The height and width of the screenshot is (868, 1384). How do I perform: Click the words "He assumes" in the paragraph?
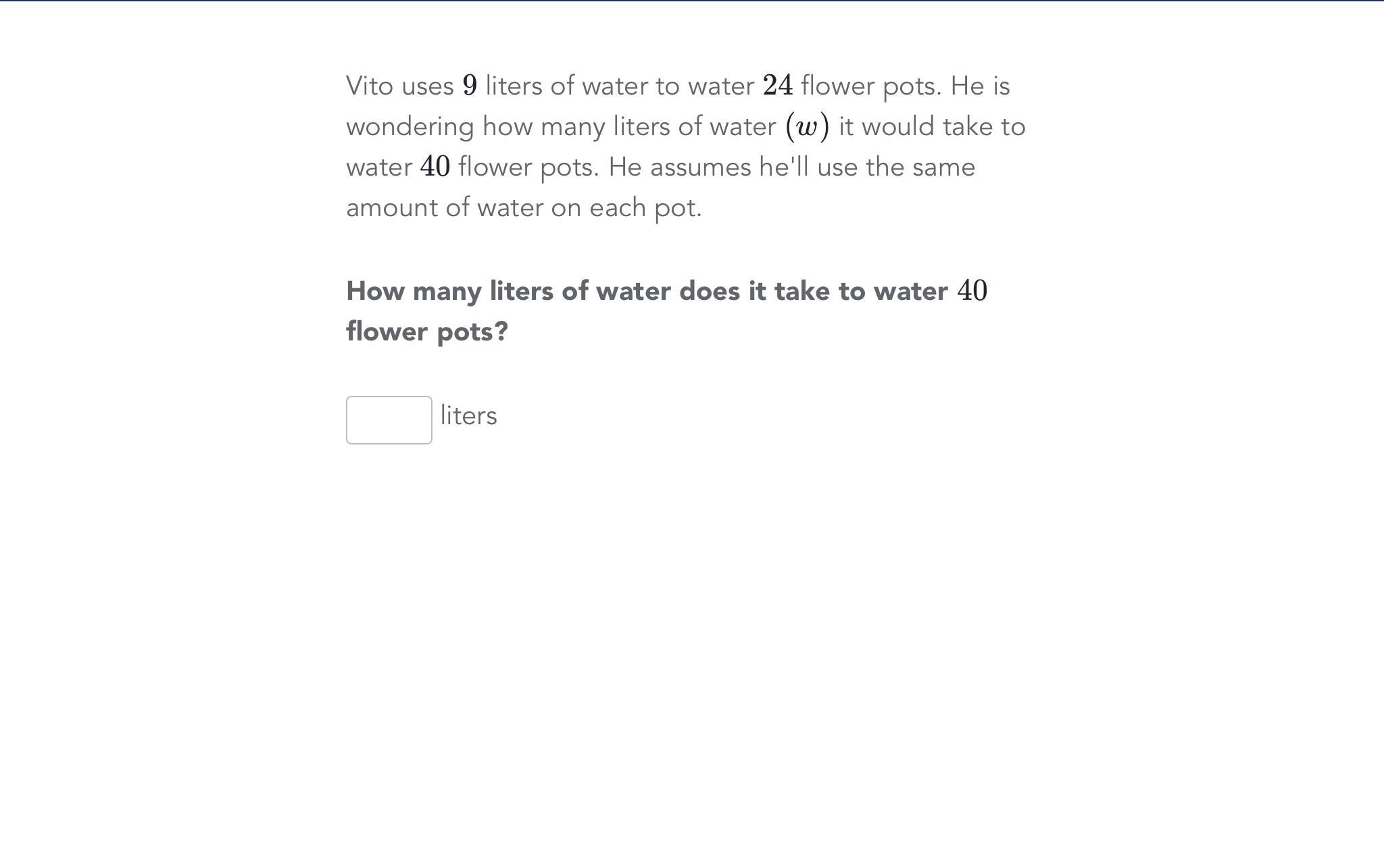click(x=679, y=168)
